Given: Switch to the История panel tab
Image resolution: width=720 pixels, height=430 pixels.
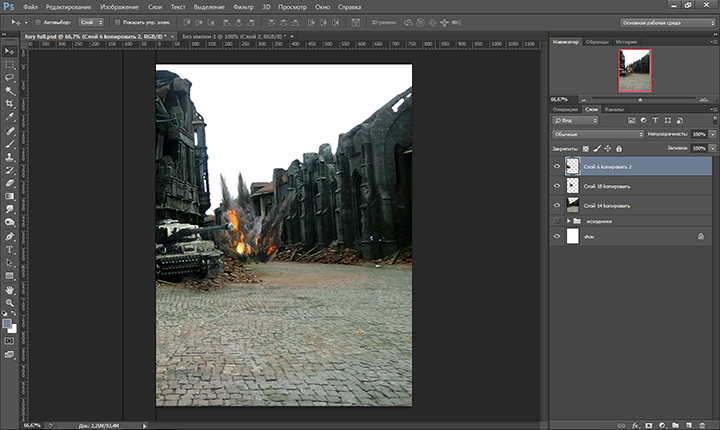Looking at the screenshot, I should pos(626,42).
